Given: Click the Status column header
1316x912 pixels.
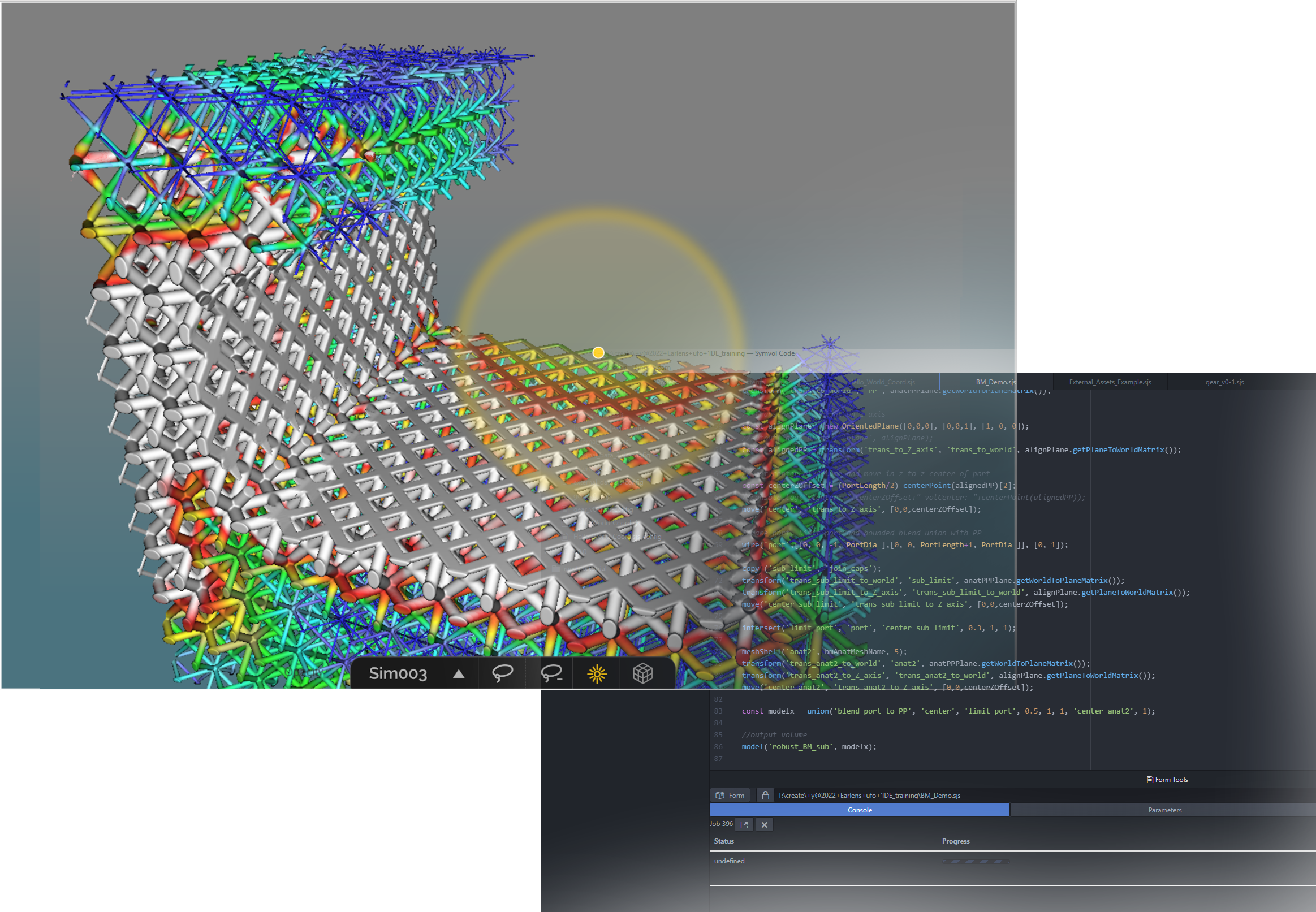Looking at the screenshot, I should 724,841.
